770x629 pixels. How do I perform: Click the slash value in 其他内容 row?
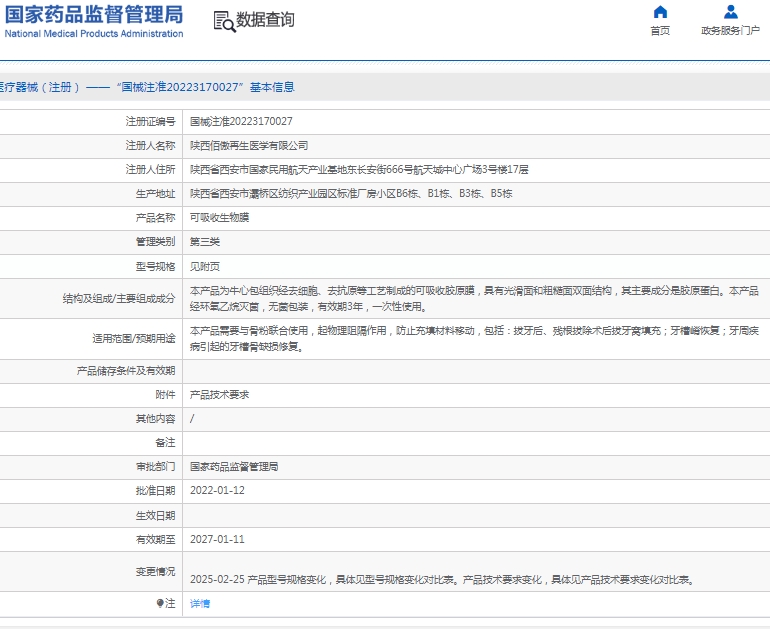pyautogui.click(x=192, y=419)
